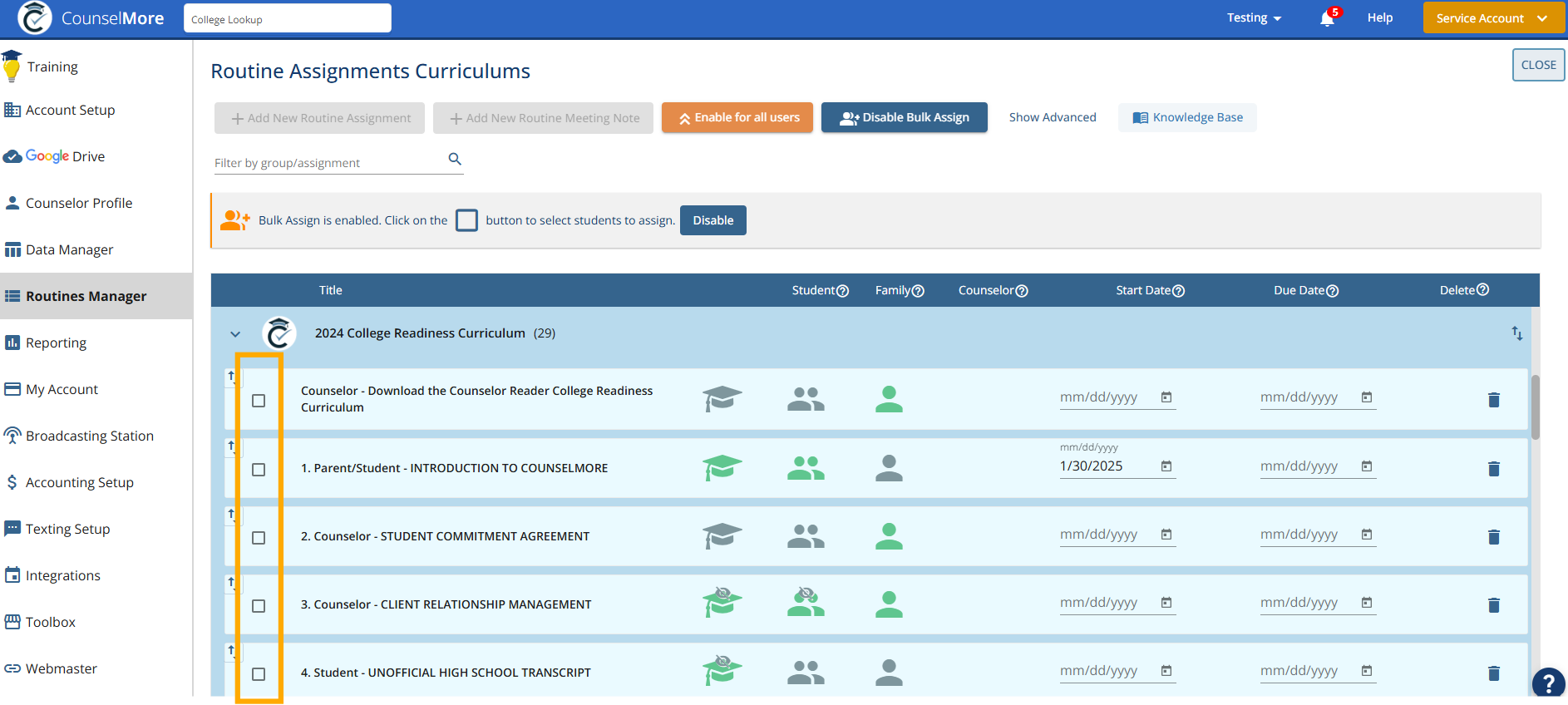Select checkbox for Introduction to CounselMore
Viewport: 1568px width, 705px height.
(259, 470)
